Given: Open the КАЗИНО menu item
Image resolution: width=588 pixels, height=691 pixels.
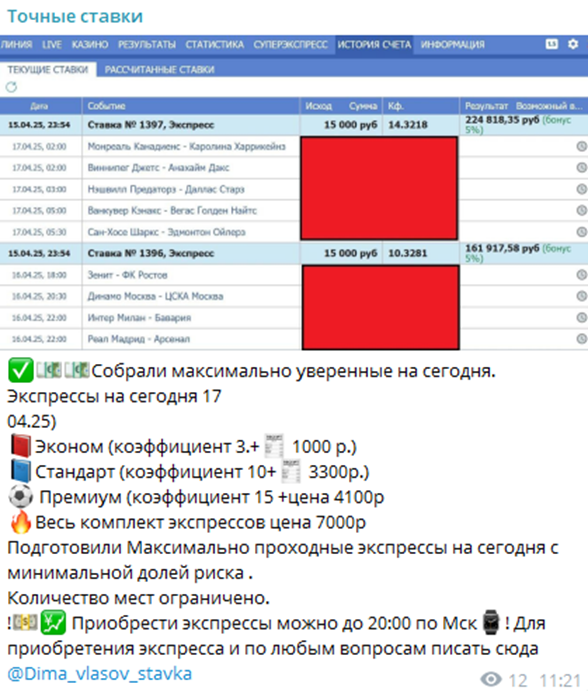Looking at the screenshot, I should pyautogui.click(x=90, y=45).
